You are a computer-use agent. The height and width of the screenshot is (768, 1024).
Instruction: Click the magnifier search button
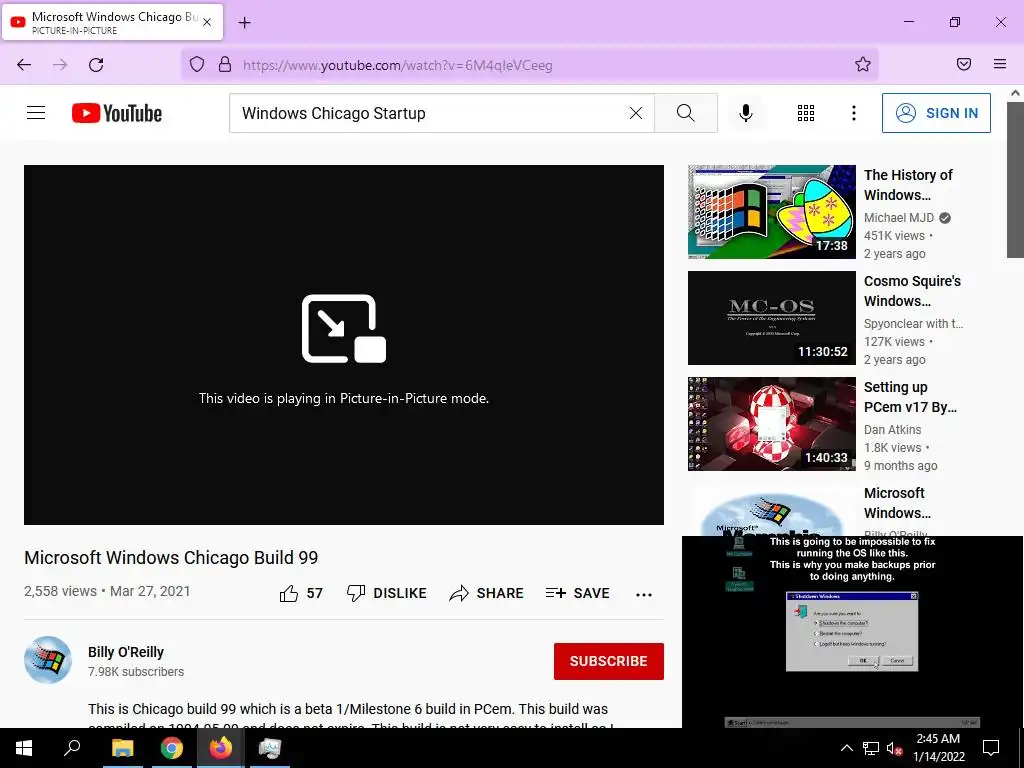(x=686, y=113)
